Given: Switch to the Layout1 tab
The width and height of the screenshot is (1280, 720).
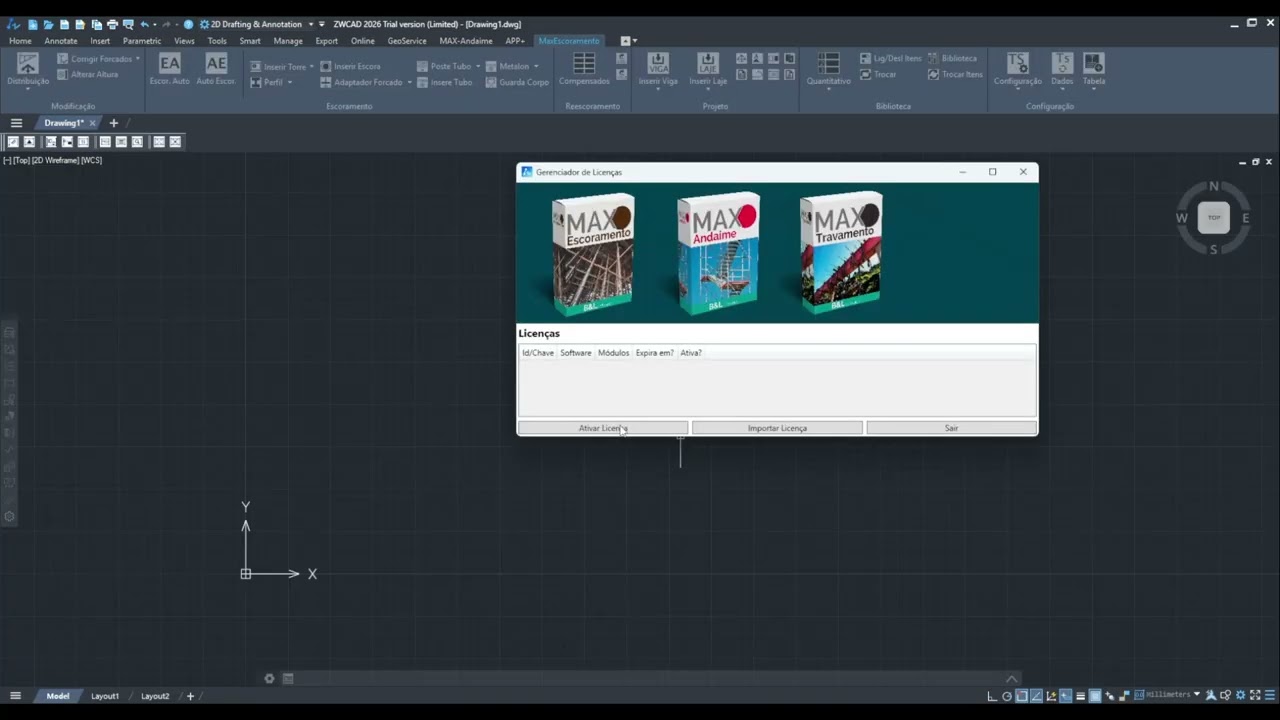Looking at the screenshot, I should (105, 696).
